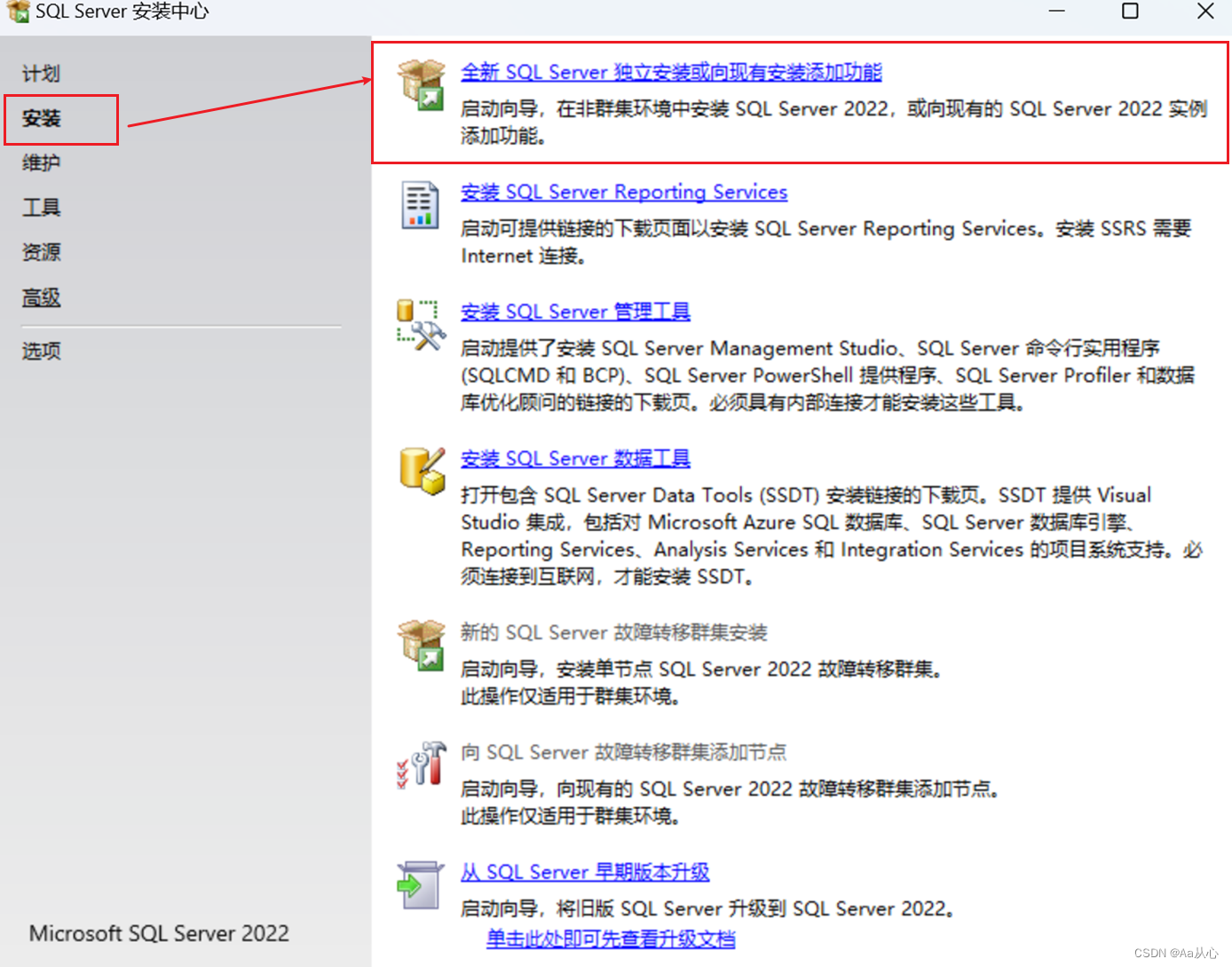The image size is (1232, 967).
Task: Open 安装 SQL Server Reporting Services link
Action: pos(624,192)
